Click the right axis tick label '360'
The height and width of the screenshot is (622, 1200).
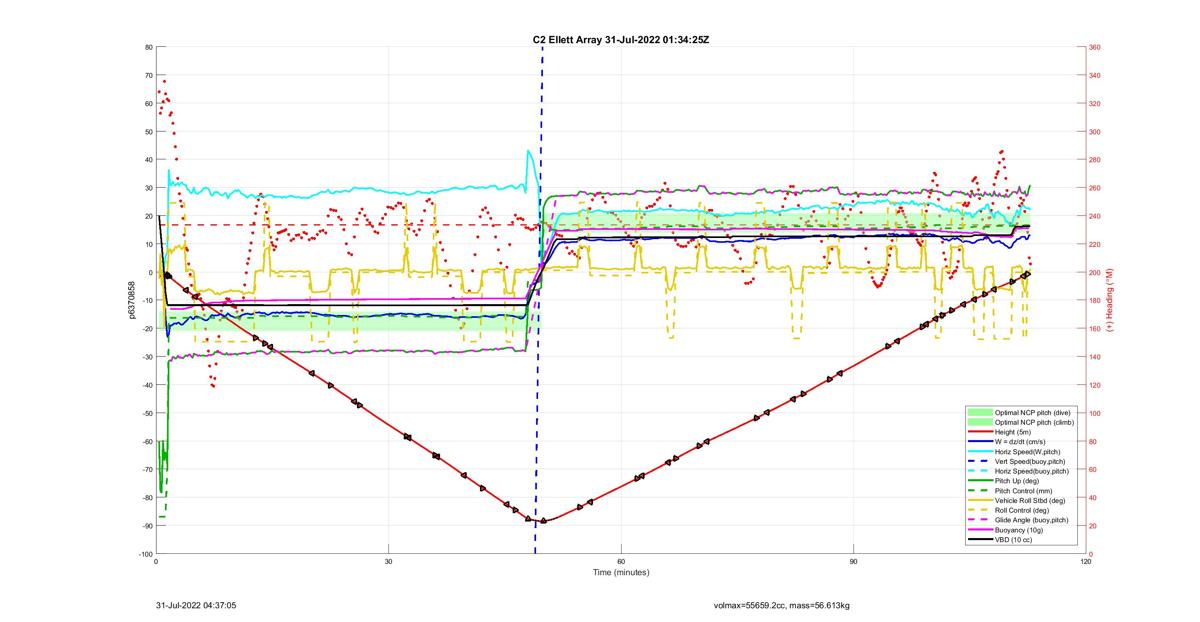point(1095,47)
